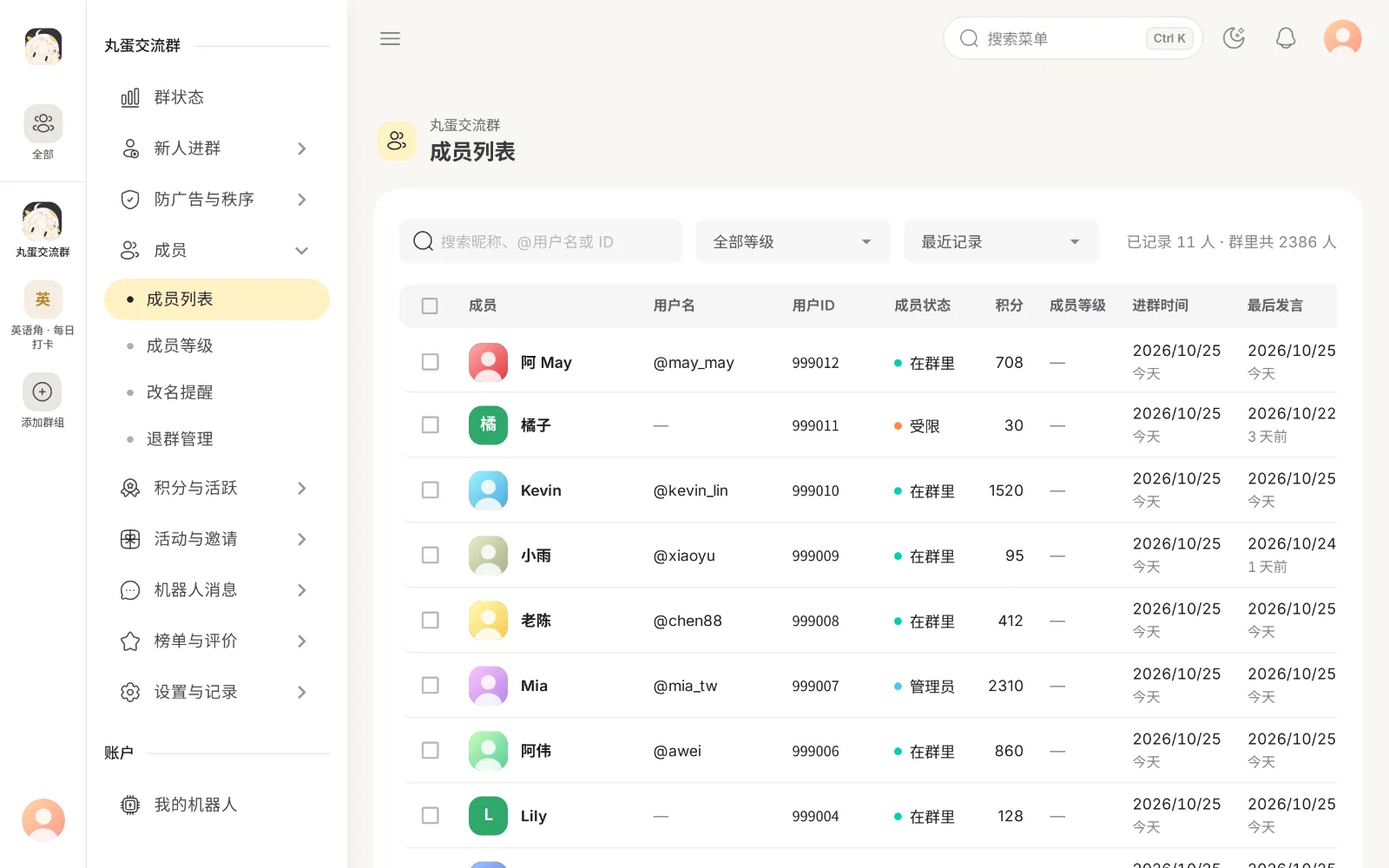Click the 添加群组 plus icon
Screen dimensions: 1389x868
(x=43, y=392)
